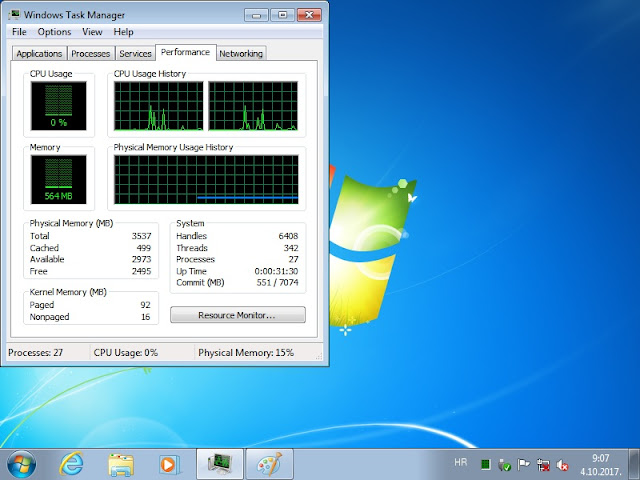
Task: Click the Cached memory value 499
Action: 144,248
